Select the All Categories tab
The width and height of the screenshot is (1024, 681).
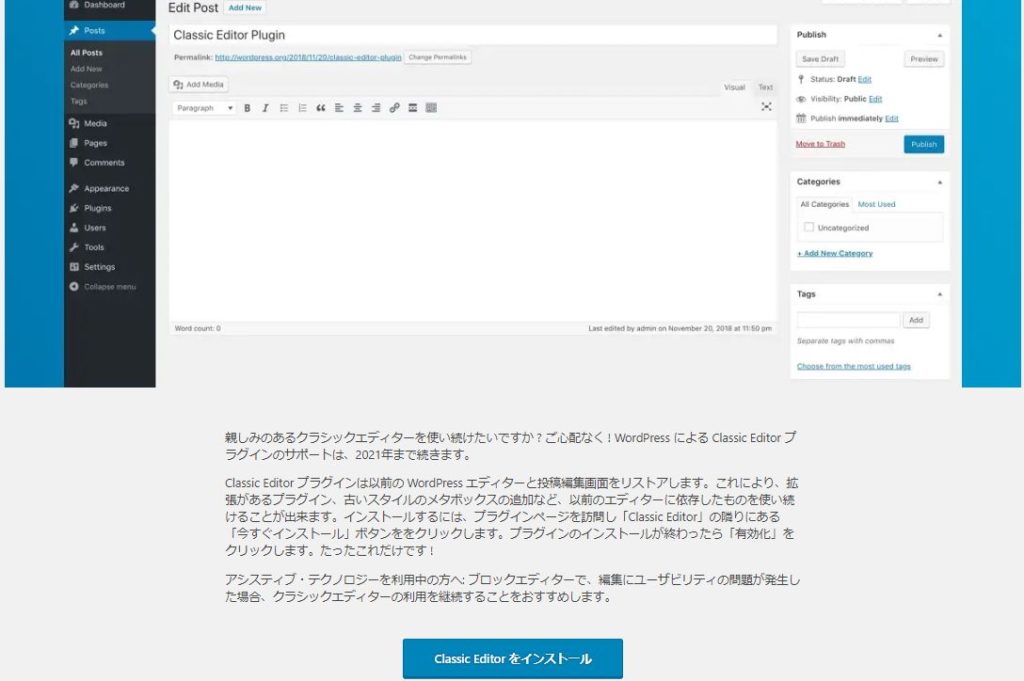pyautogui.click(x=825, y=204)
